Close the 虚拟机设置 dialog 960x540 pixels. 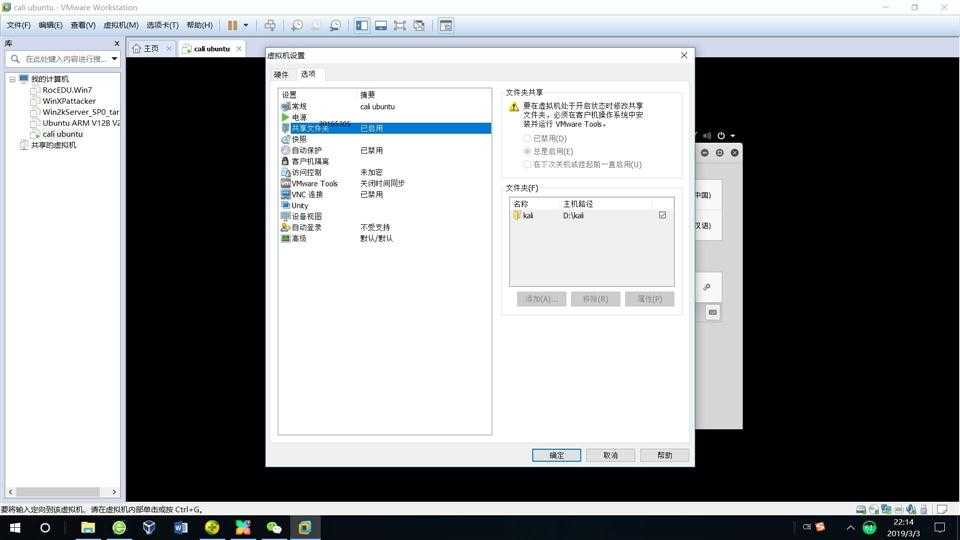(684, 55)
